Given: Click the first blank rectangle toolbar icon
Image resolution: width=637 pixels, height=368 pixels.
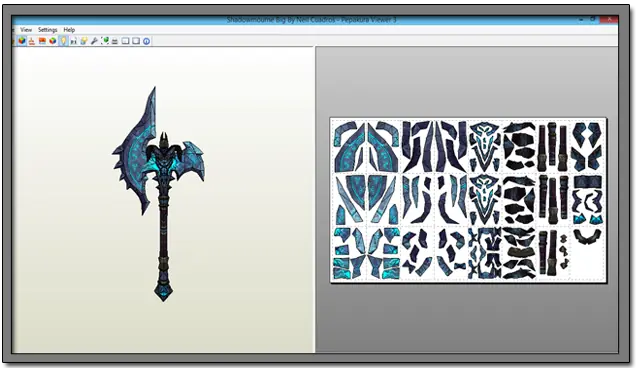Looking at the screenshot, I should click(x=126, y=41).
